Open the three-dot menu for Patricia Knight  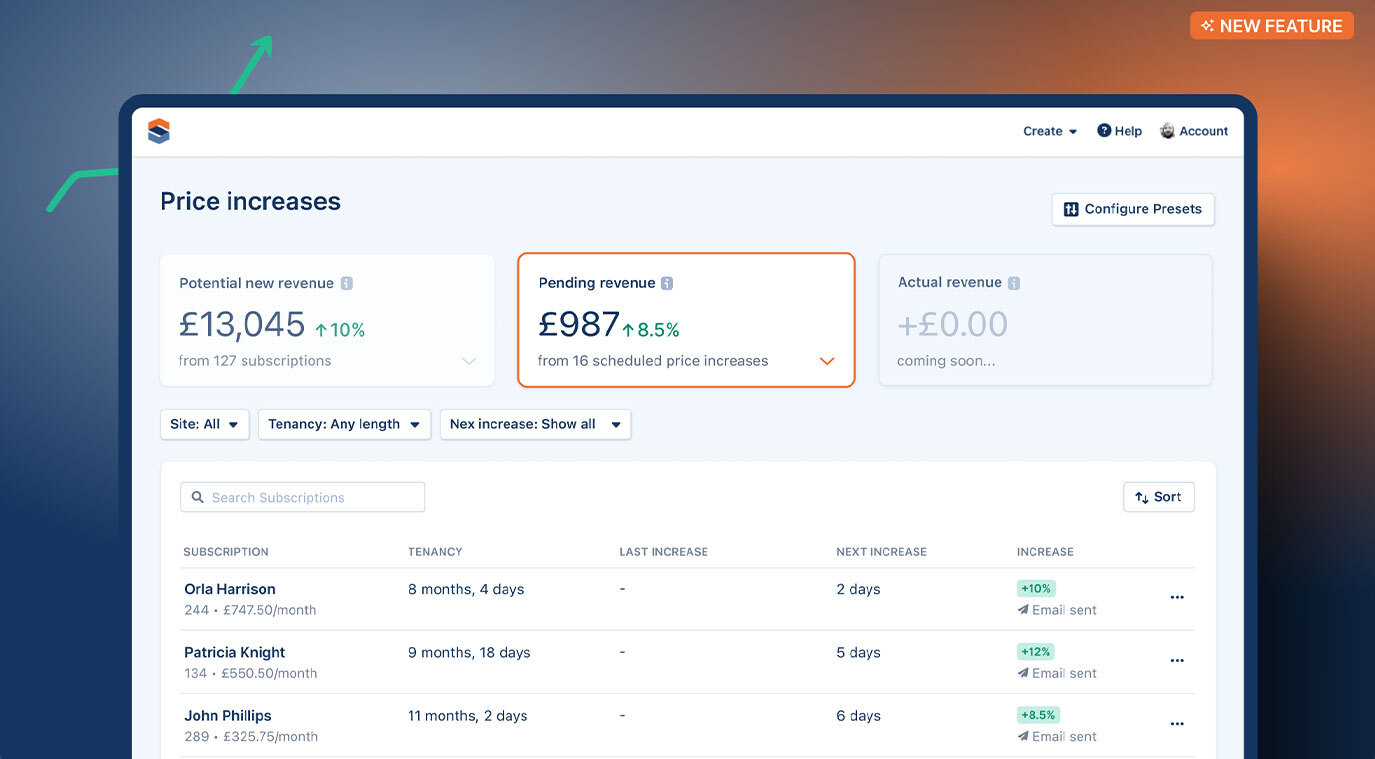tap(1177, 661)
